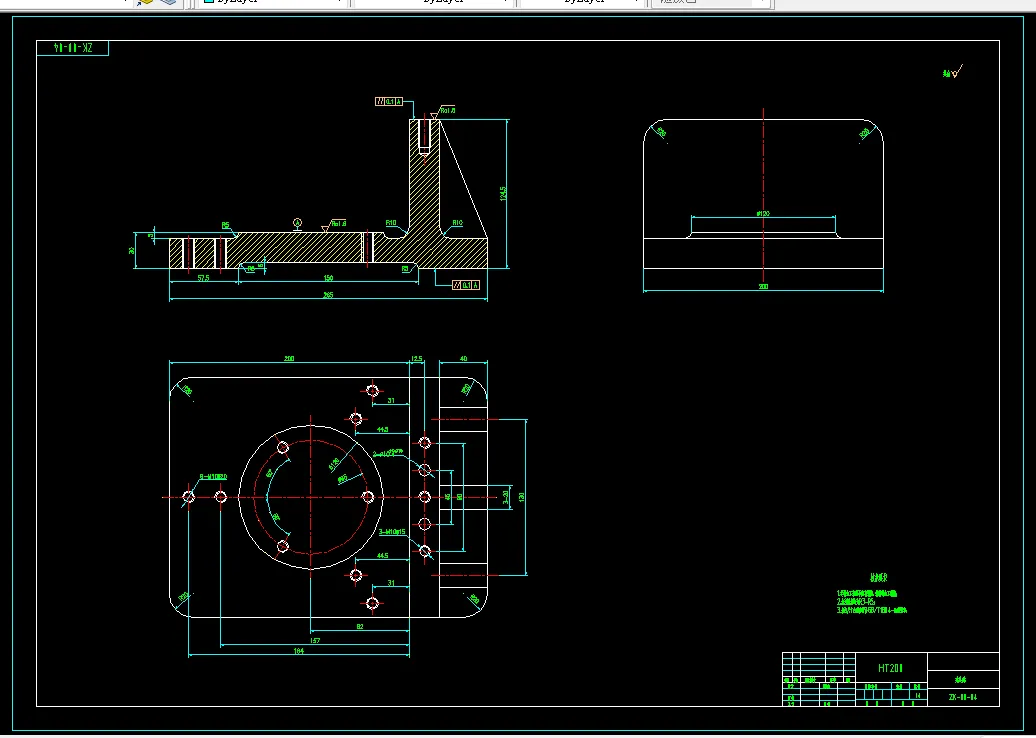Screen dimensions: 1036x738
Task: Select the mirrored drawing number box in sheet corner
Action: point(73,48)
